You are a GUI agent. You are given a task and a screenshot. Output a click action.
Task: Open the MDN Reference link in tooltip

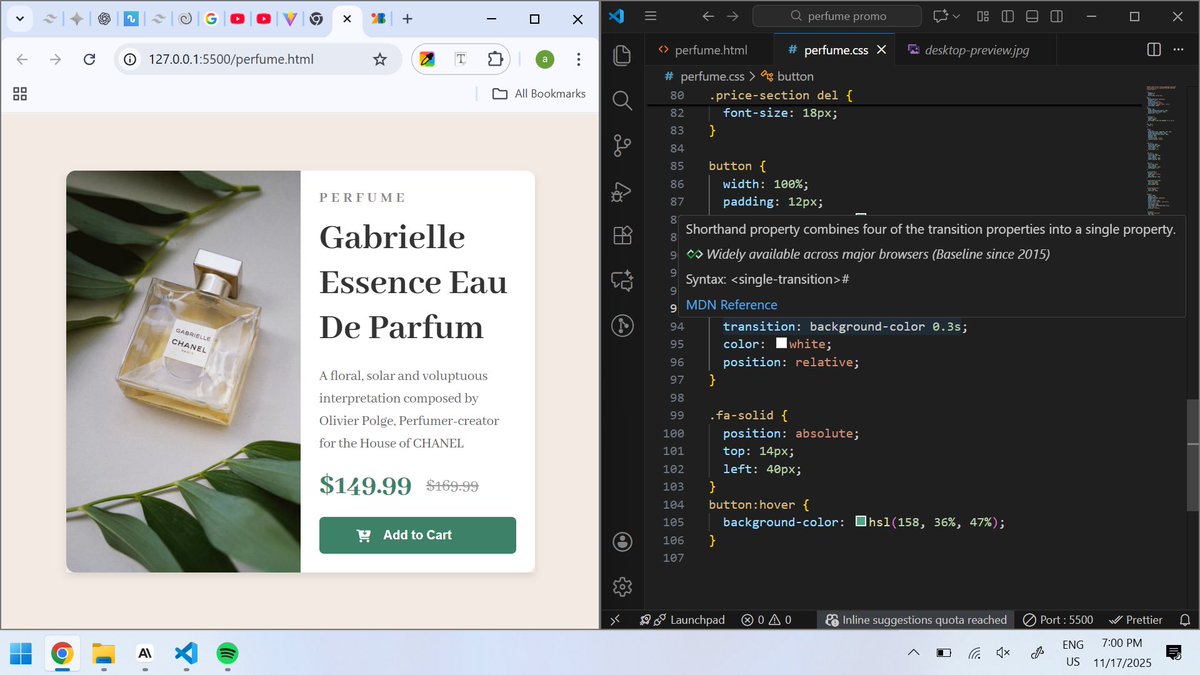tap(731, 305)
